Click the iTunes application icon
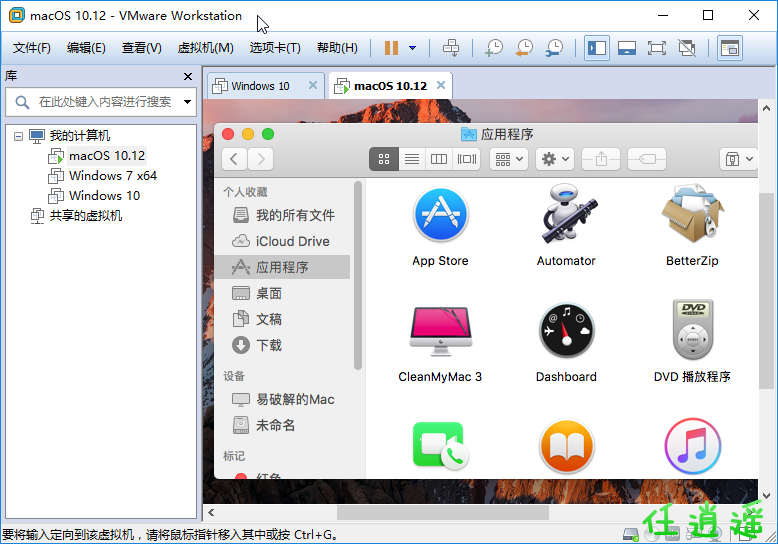 point(693,446)
